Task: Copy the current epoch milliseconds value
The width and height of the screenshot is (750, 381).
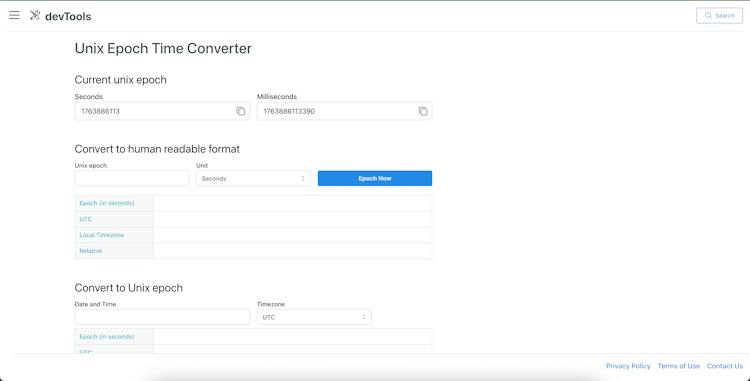Action: [423, 111]
